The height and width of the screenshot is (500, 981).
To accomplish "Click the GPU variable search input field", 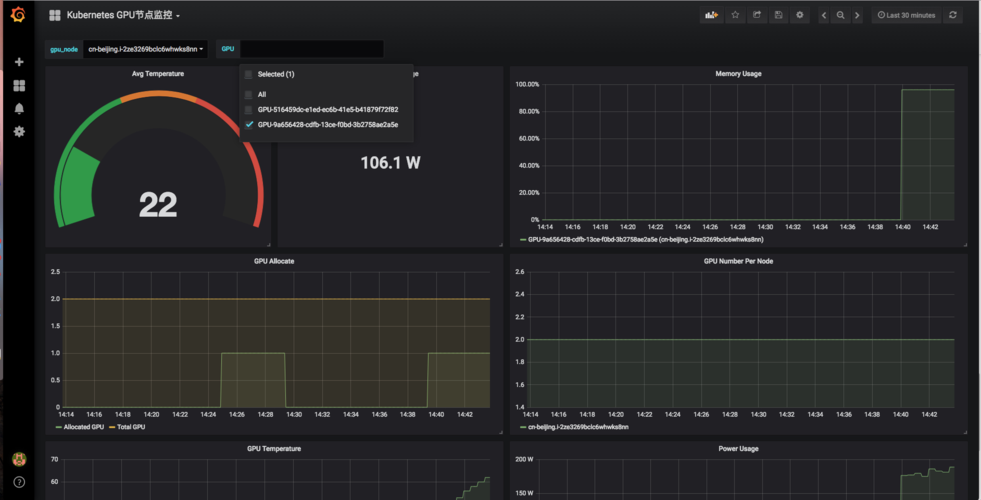I will 311,49.
